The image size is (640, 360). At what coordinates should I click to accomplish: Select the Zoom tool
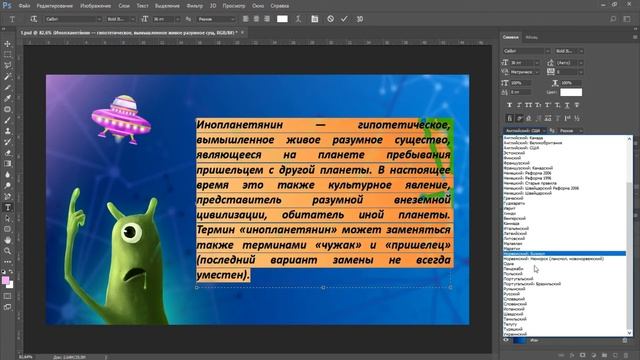7,251
